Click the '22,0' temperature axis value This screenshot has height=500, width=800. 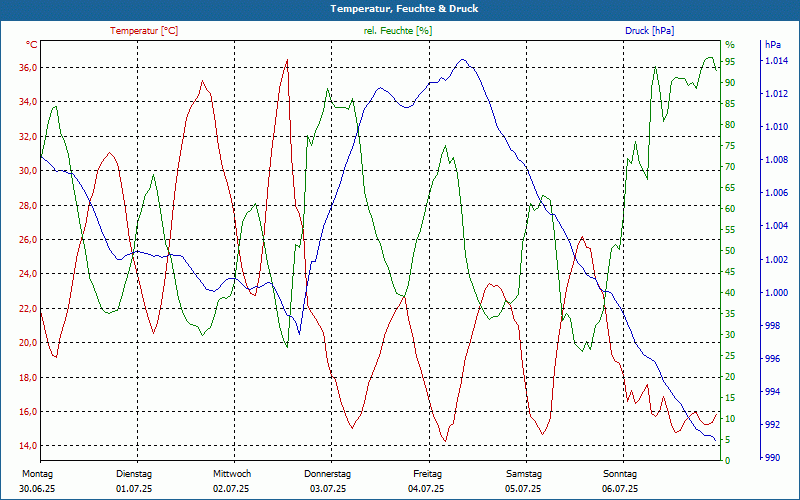pyautogui.click(x=28, y=309)
